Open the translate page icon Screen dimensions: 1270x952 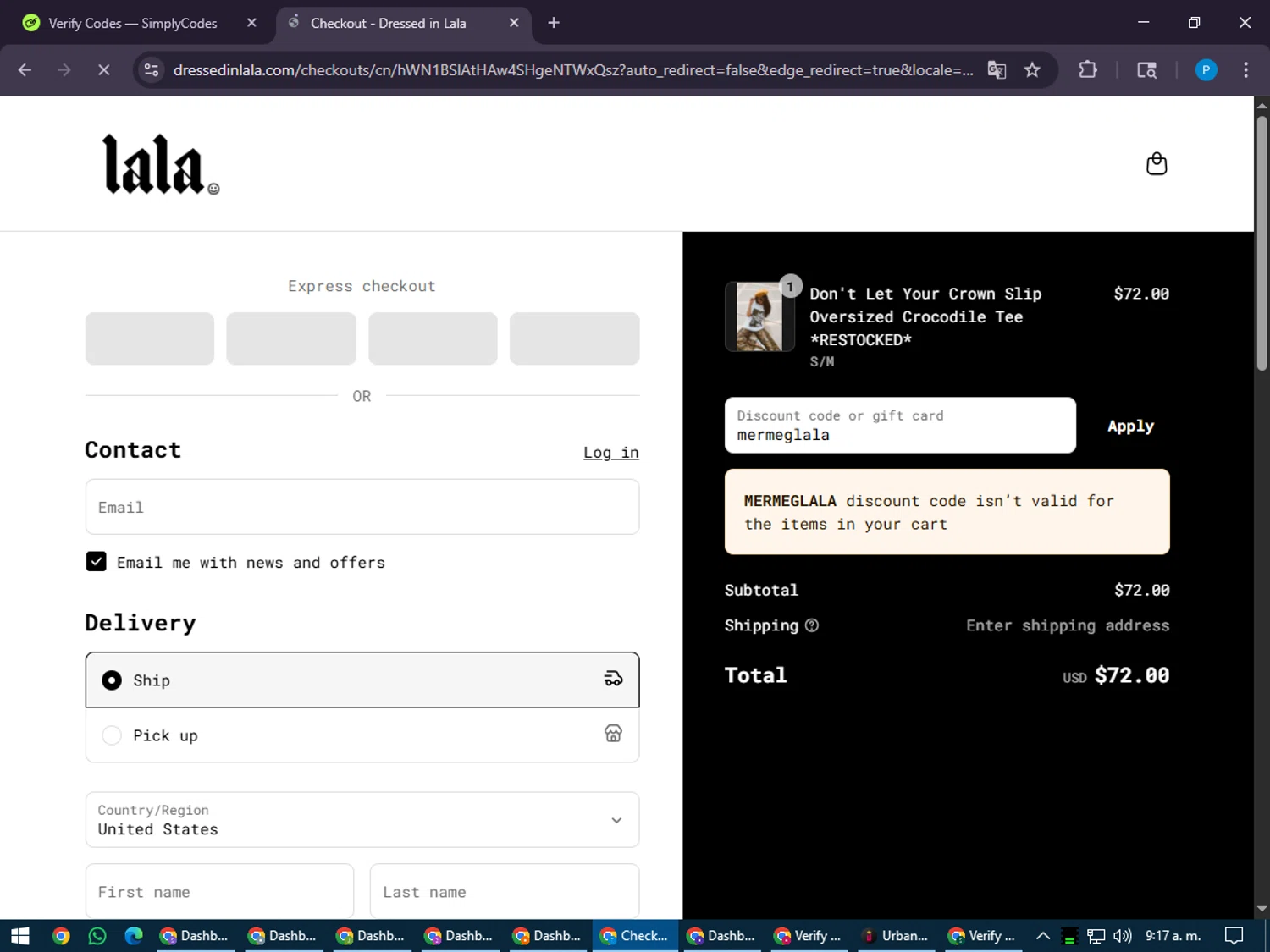point(997,70)
